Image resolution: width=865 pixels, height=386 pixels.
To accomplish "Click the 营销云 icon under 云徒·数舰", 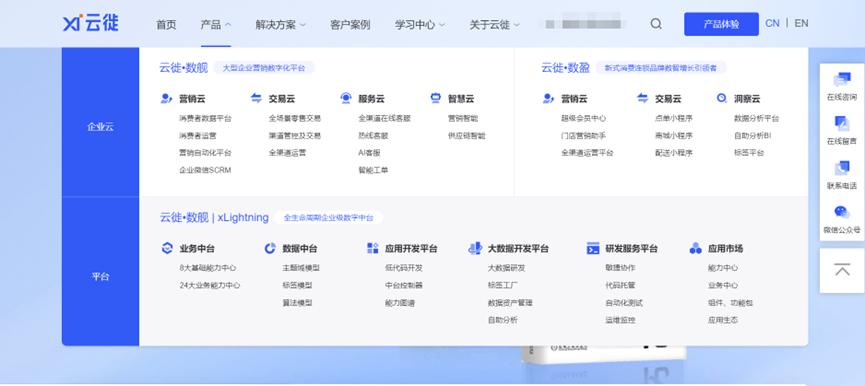I will click(x=166, y=99).
